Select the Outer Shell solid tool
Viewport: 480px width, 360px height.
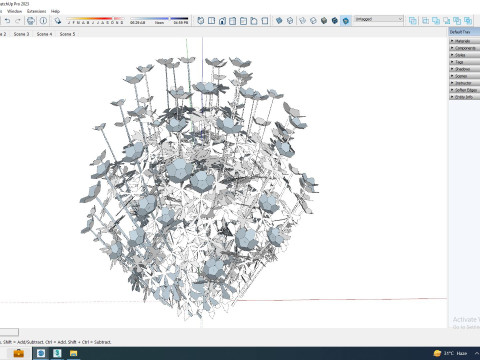coord(413,21)
